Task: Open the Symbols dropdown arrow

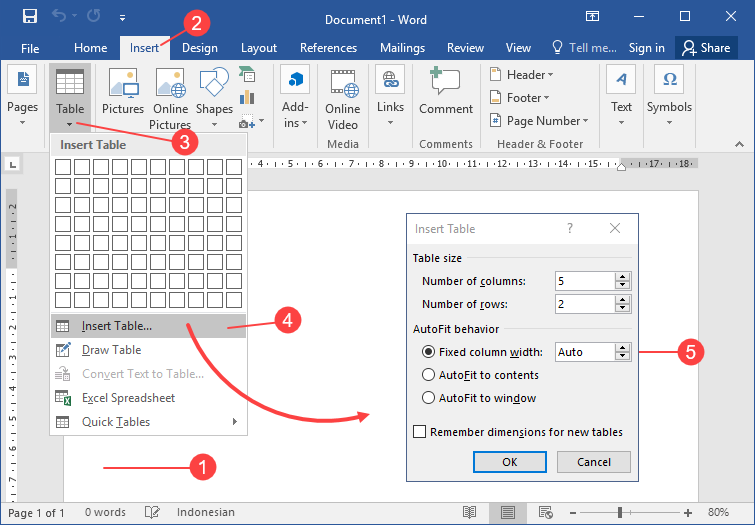Action: click(669, 123)
